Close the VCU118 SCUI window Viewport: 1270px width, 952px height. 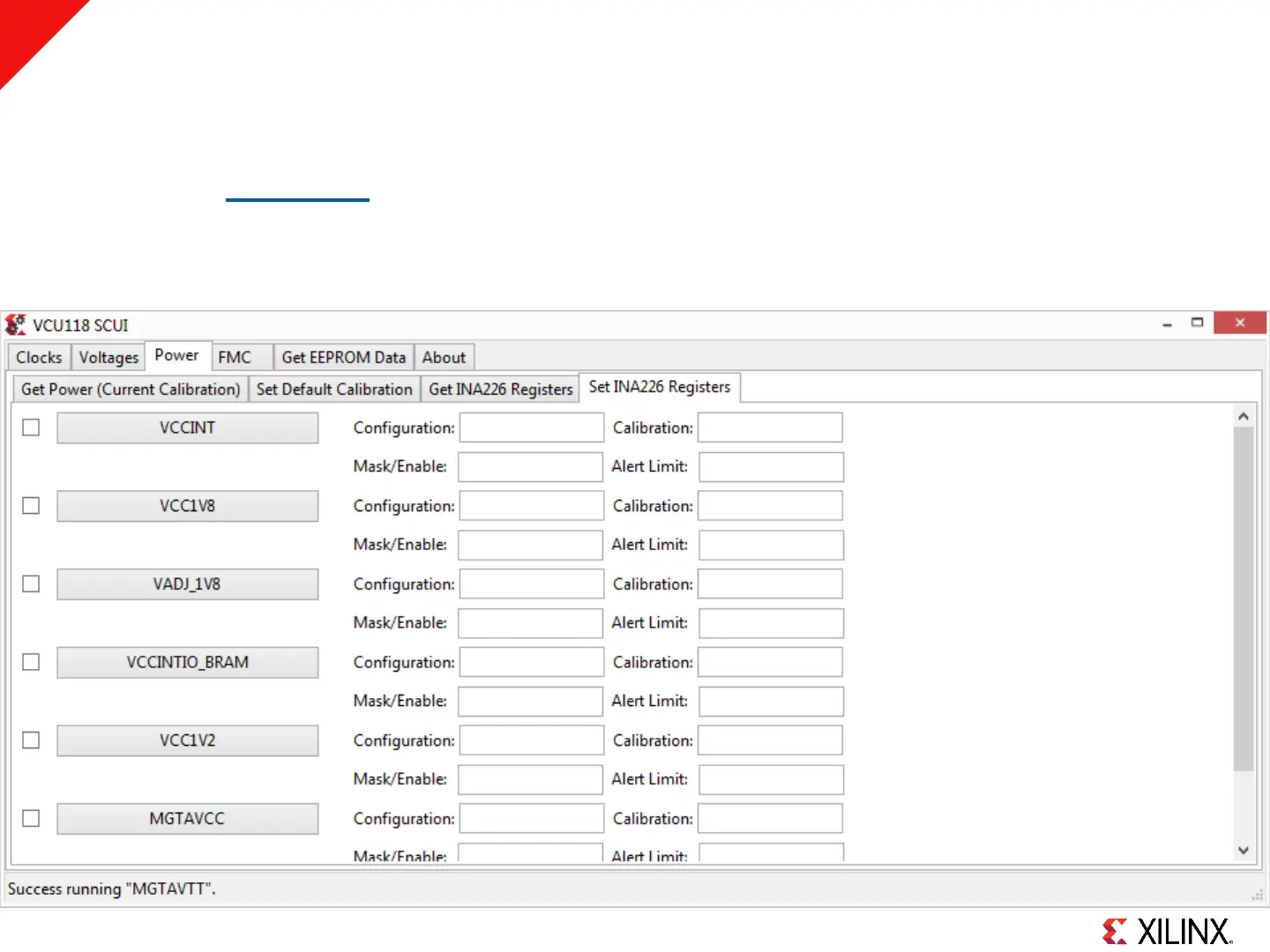tap(1240, 323)
